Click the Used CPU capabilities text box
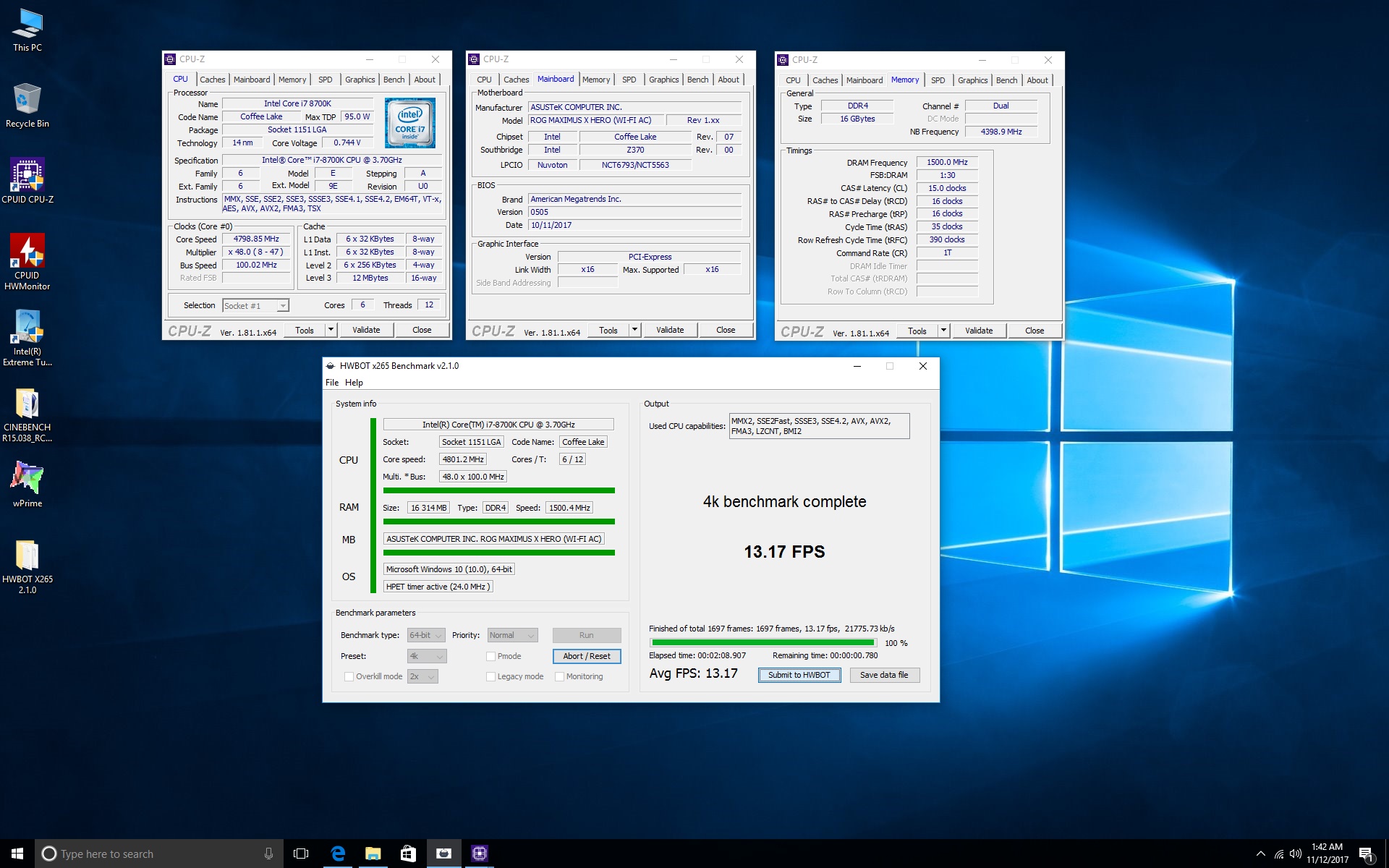Image resolution: width=1389 pixels, height=868 pixels. [x=819, y=426]
